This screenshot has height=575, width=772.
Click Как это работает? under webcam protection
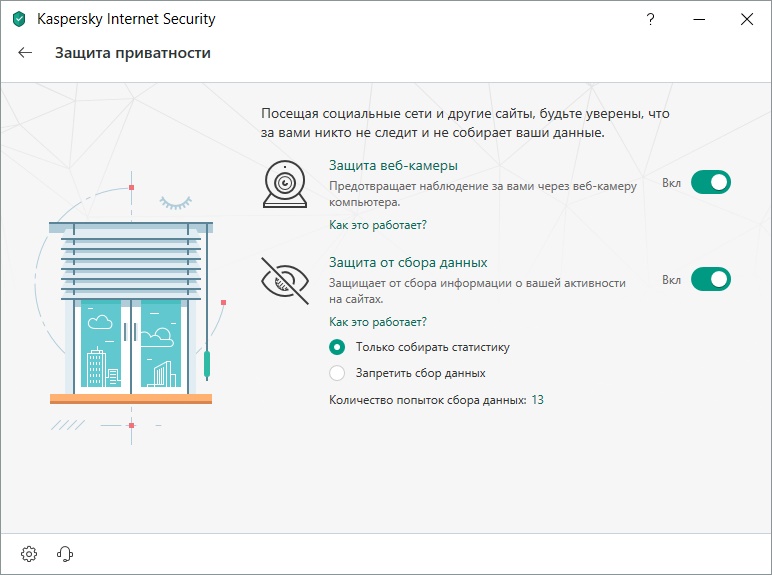pyautogui.click(x=378, y=224)
